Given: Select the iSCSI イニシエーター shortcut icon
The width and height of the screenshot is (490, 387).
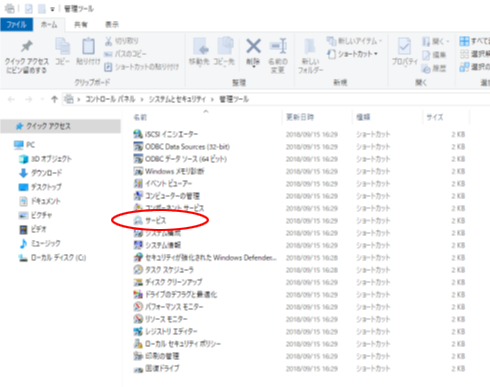Looking at the screenshot, I should click(138, 134).
